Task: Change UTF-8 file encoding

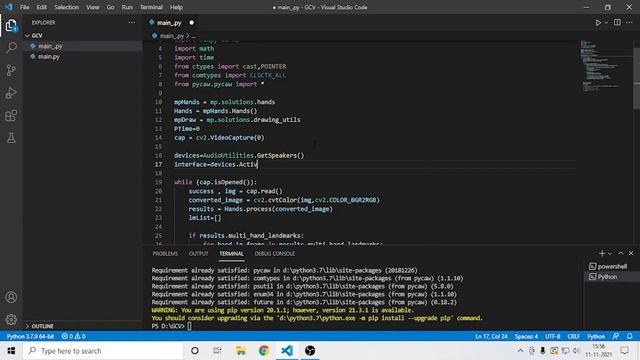Action: click(x=553, y=336)
